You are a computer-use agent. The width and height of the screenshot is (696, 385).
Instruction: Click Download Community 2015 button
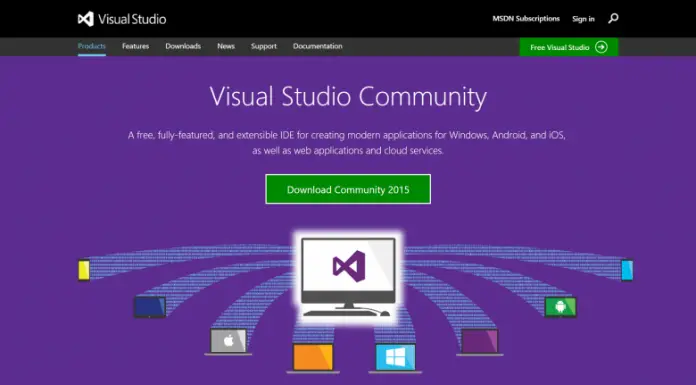(348, 189)
